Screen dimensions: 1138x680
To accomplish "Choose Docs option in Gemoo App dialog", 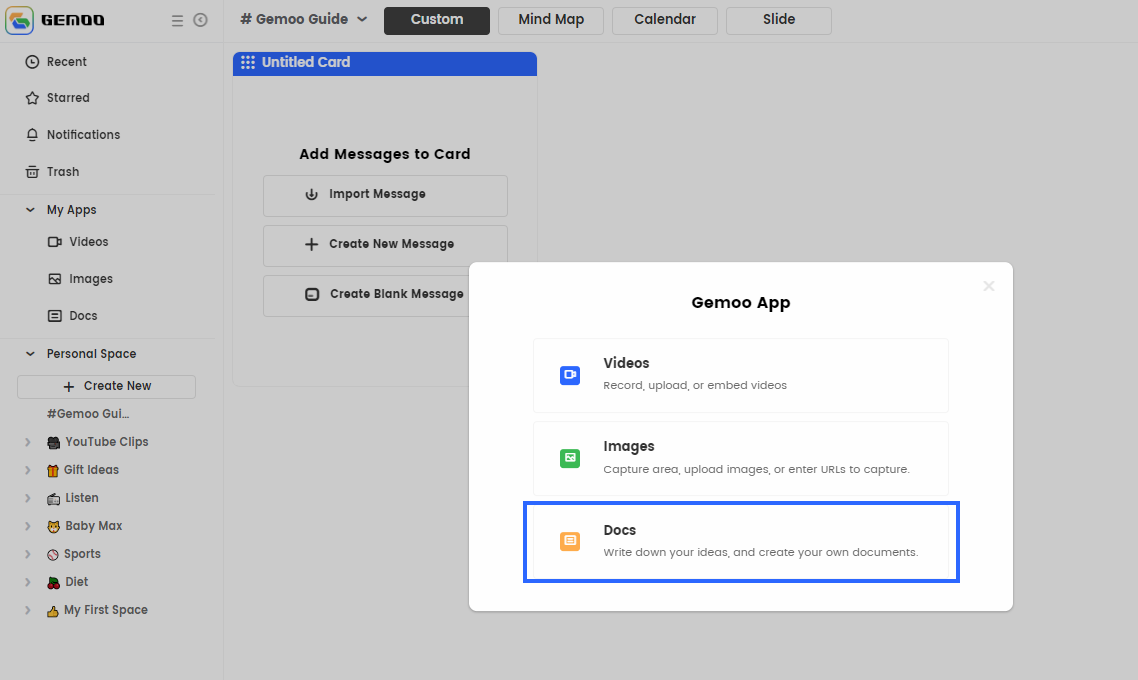I will (741, 542).
